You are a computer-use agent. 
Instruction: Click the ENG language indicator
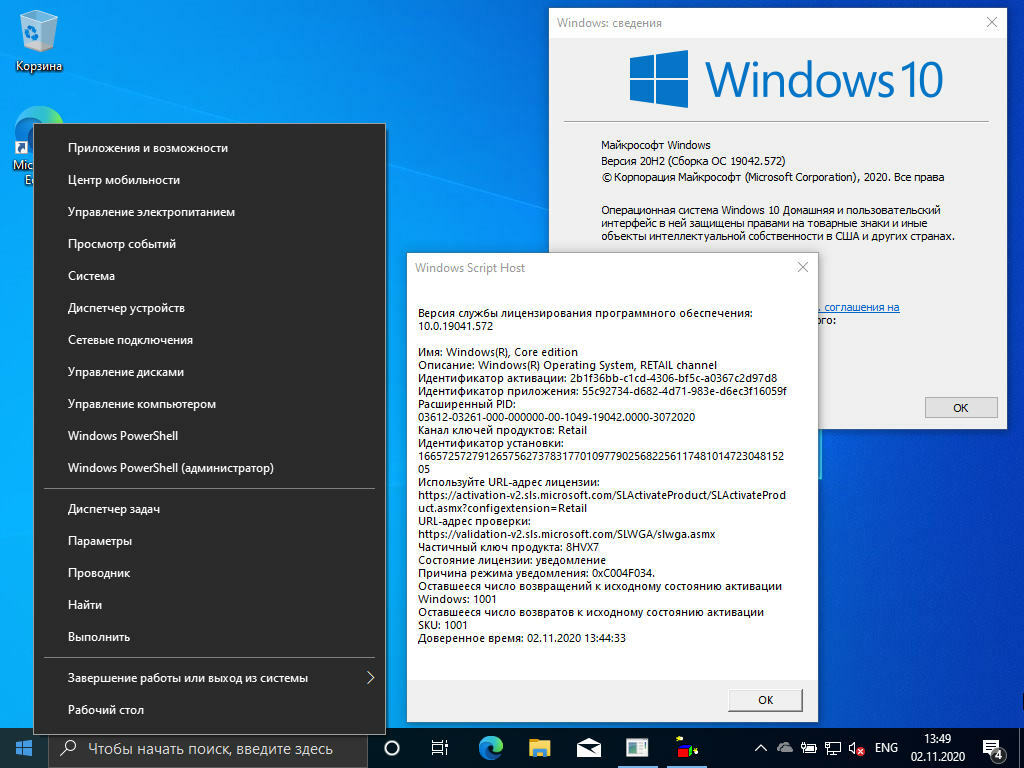886,748
